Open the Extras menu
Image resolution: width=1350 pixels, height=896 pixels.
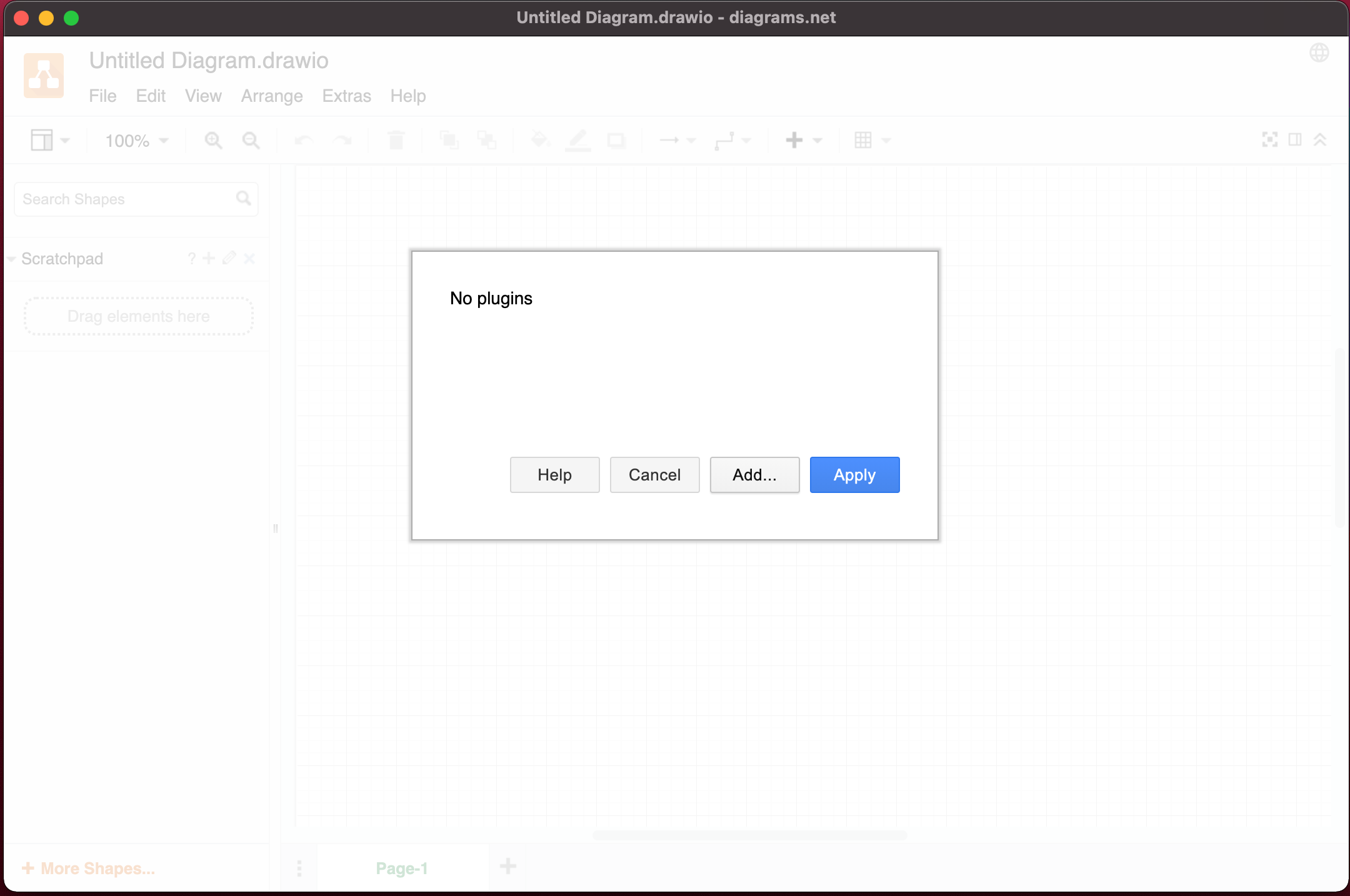(346, 96)
